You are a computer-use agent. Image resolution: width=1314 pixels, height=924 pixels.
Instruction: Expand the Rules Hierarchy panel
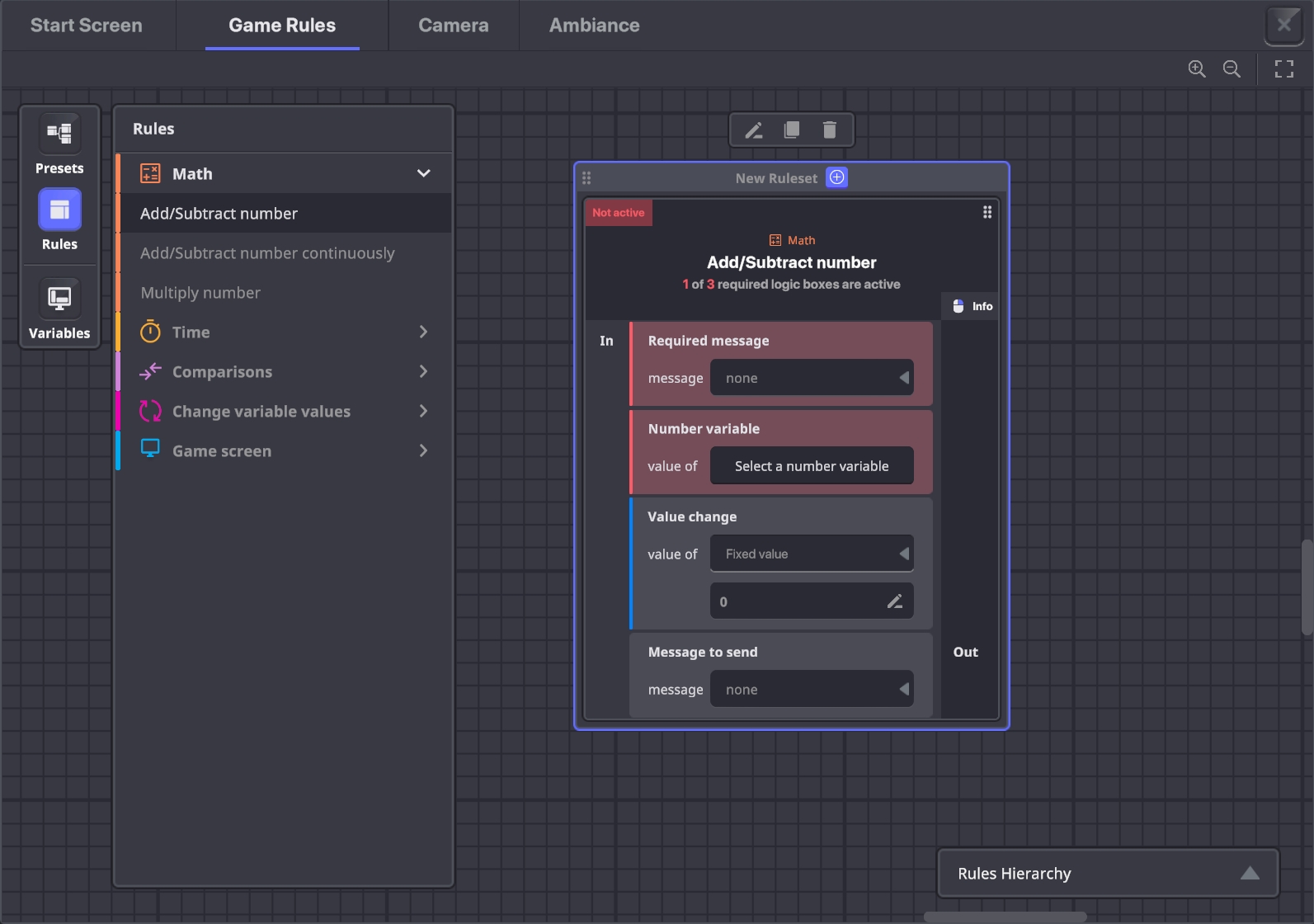click(1249, 874)
